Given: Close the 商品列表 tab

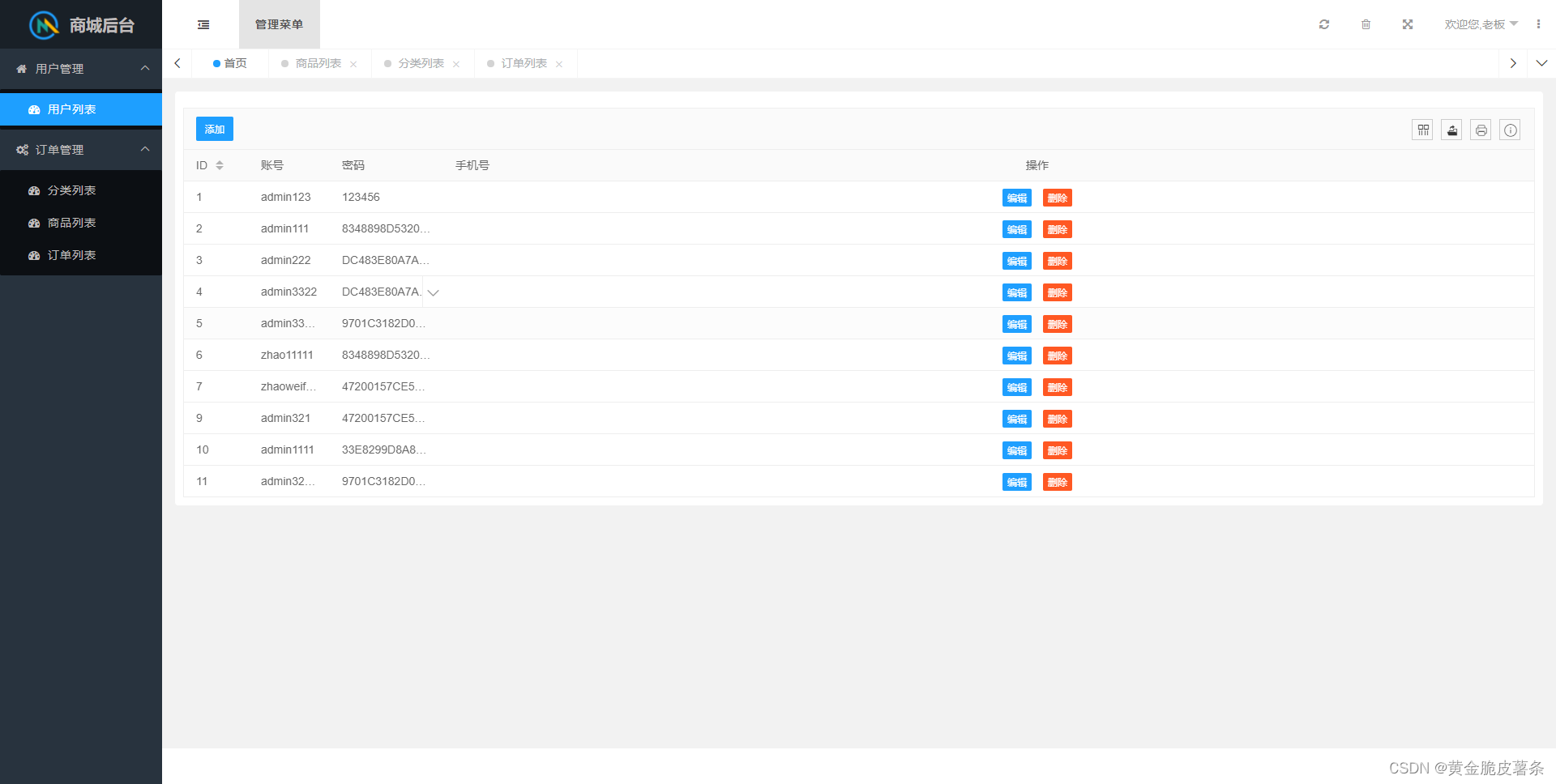Looking at the screenshot, I should click(353, 64).
